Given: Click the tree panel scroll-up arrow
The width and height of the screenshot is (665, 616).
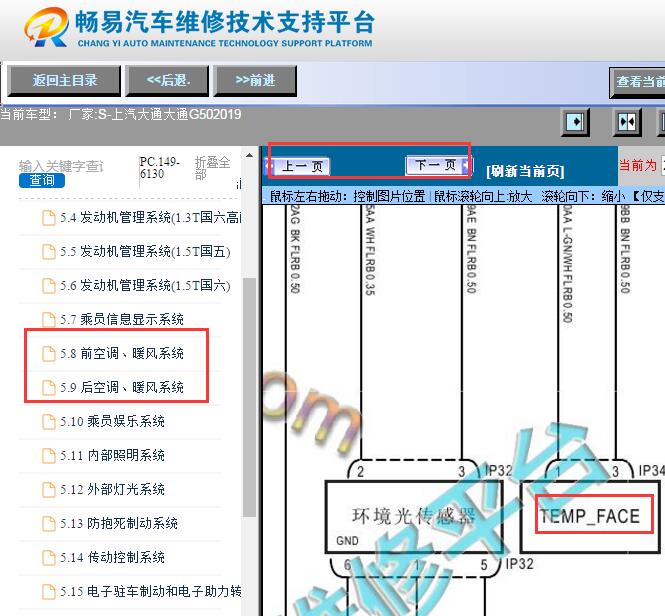Looking at the screenshot, I should tap(249, 156).
